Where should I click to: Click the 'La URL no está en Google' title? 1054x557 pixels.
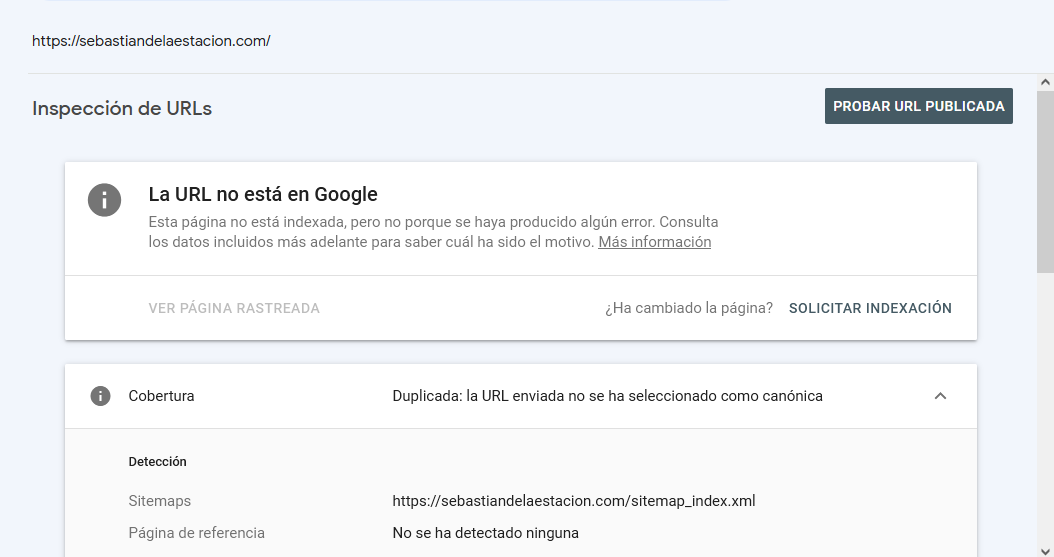[x=263, y=194]
